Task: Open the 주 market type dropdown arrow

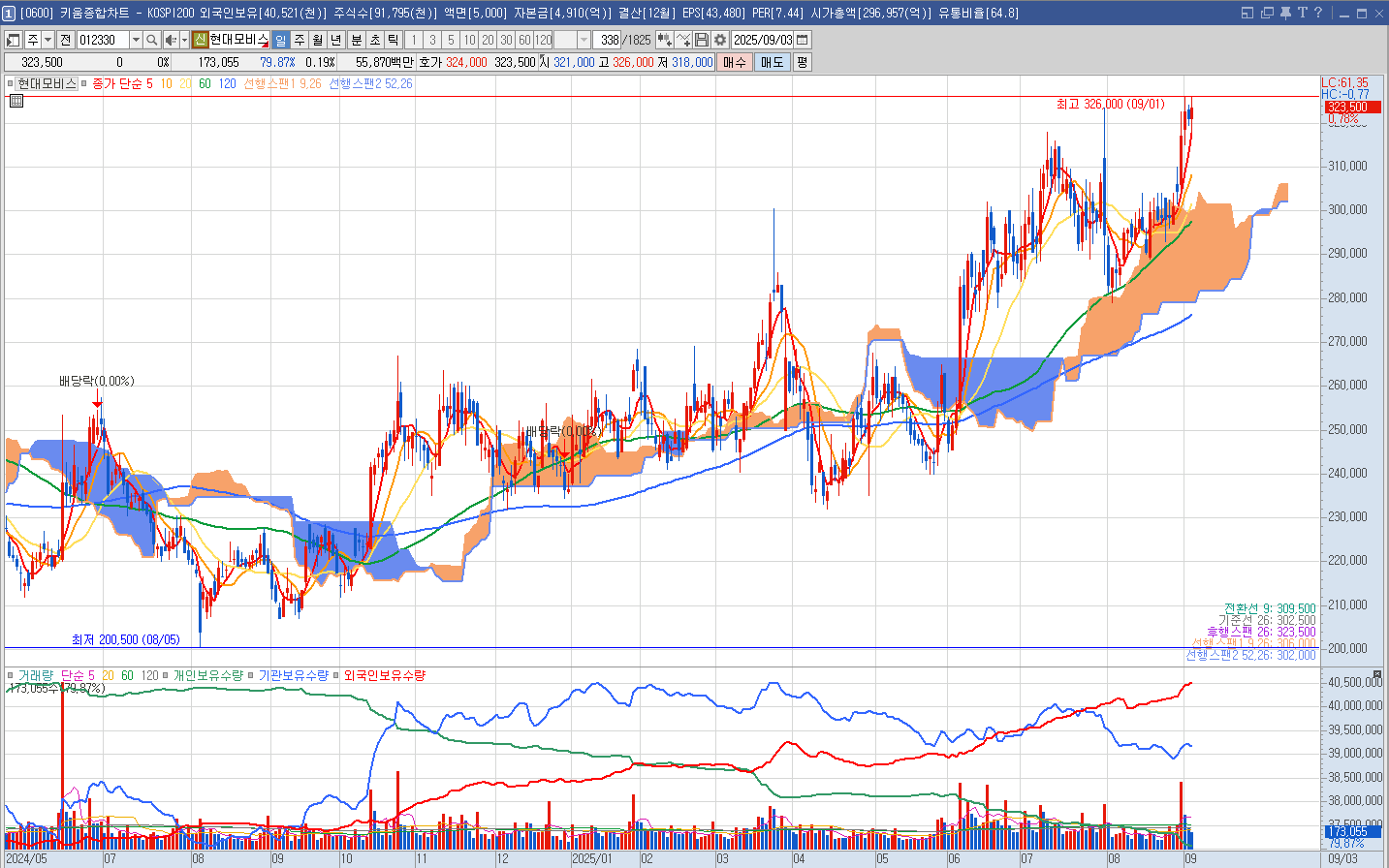Action: [x=48, y=40]
